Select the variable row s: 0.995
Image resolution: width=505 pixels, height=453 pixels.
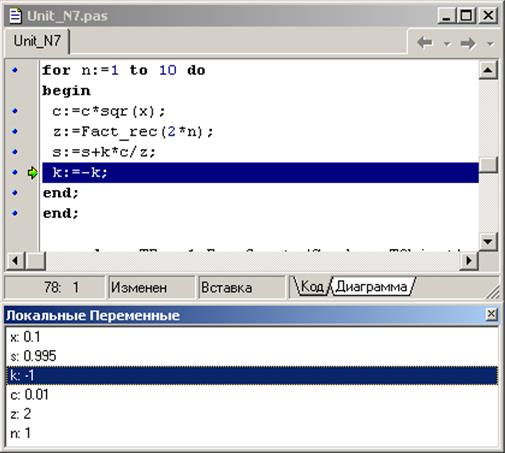point(252,356)
